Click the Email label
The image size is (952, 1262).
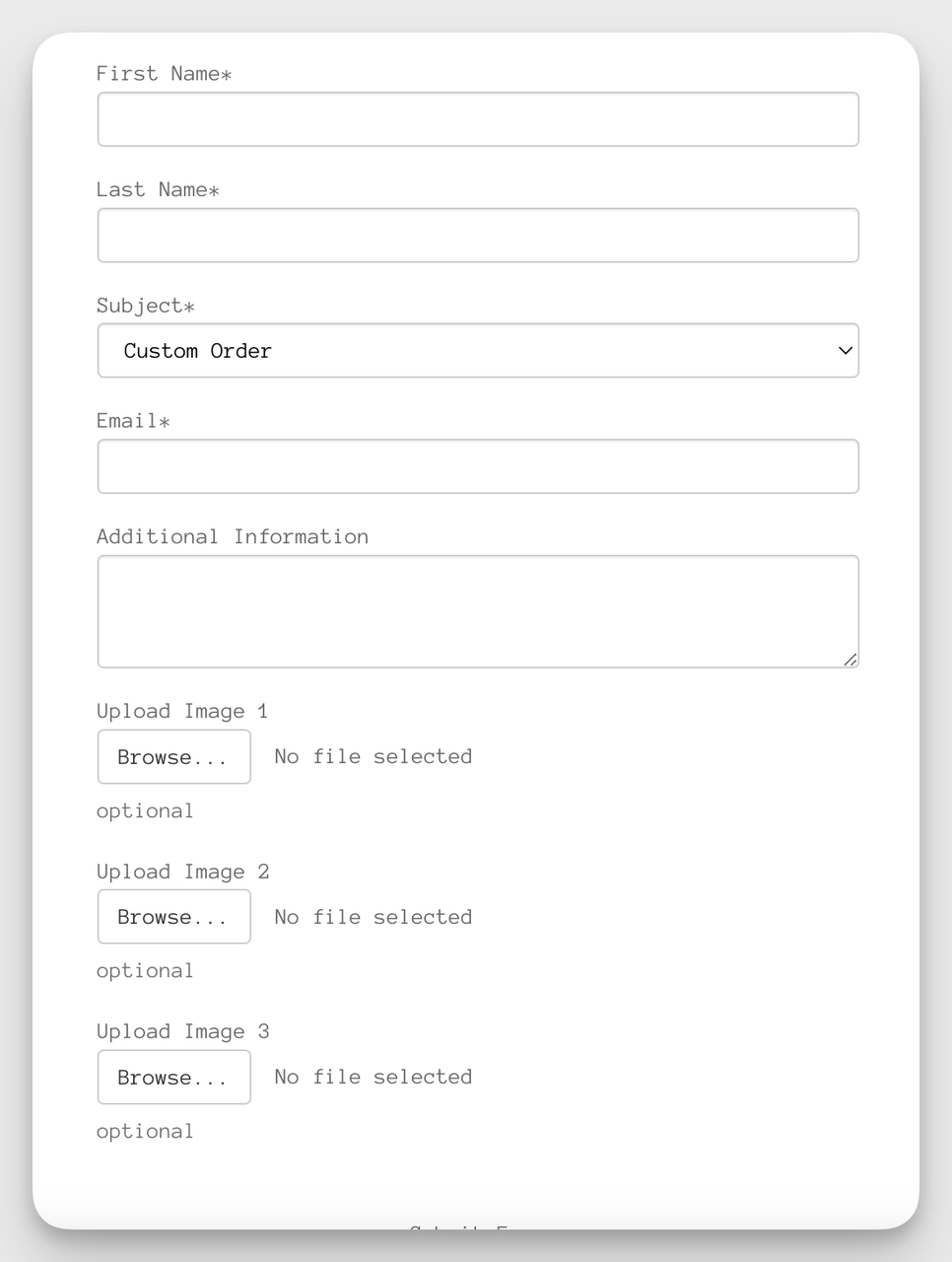point(133,421)
